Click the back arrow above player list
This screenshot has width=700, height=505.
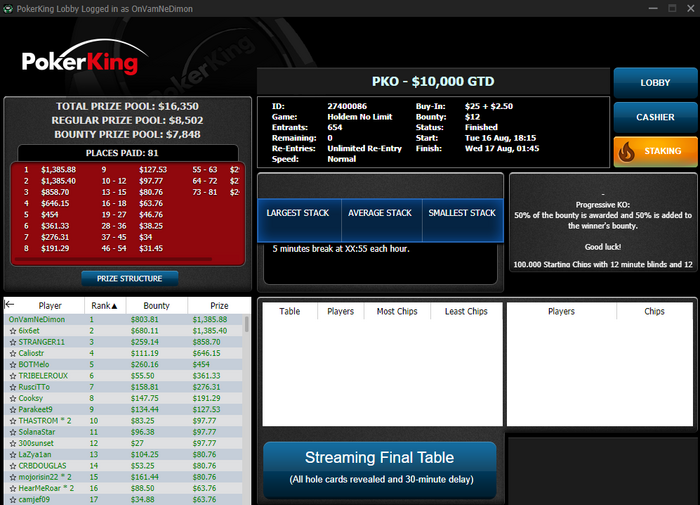(x=9, y=305)
